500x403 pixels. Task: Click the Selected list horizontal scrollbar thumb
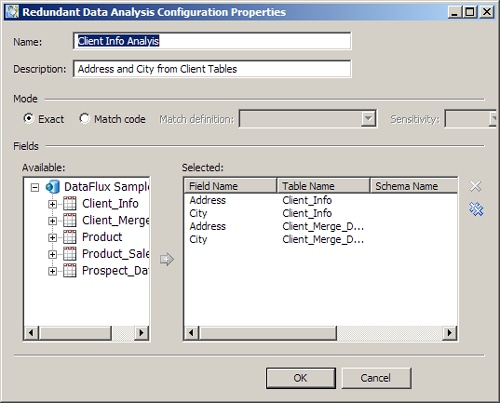268,333
